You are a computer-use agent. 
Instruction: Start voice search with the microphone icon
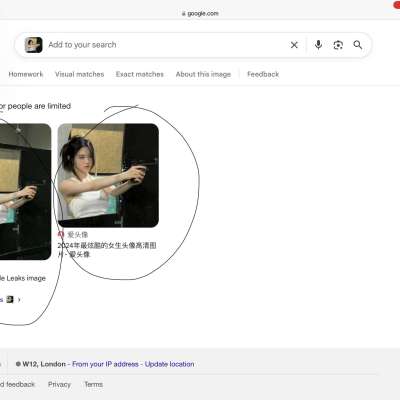tap(318, 45)
